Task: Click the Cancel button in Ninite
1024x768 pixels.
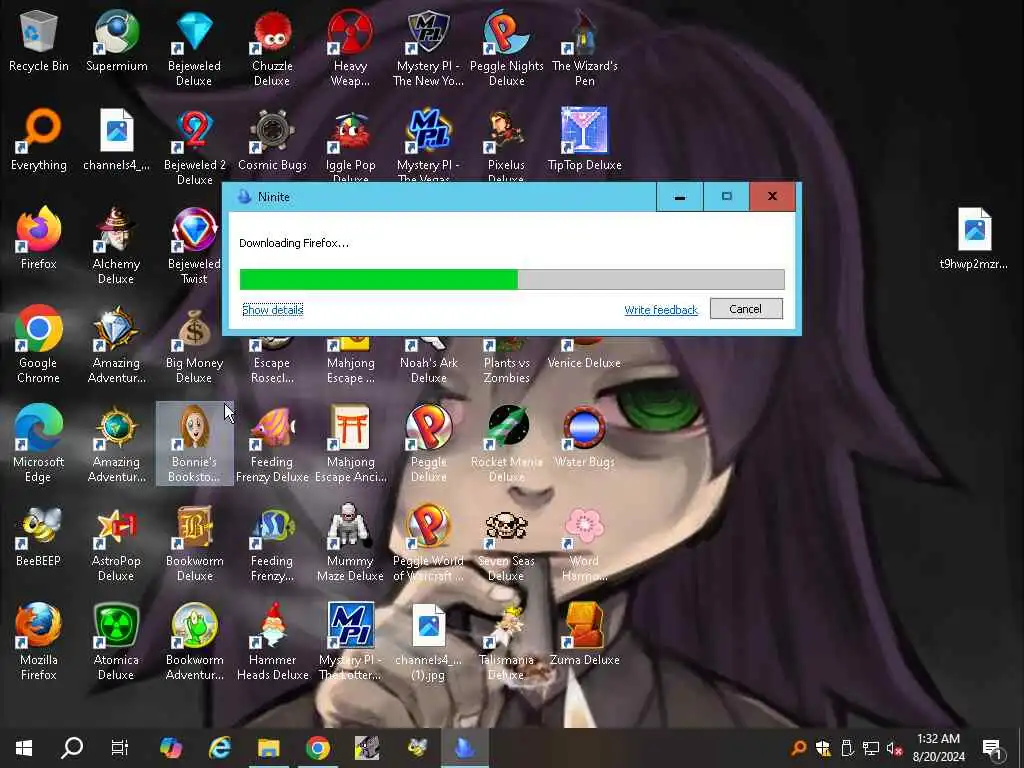Action: [746, 309]
